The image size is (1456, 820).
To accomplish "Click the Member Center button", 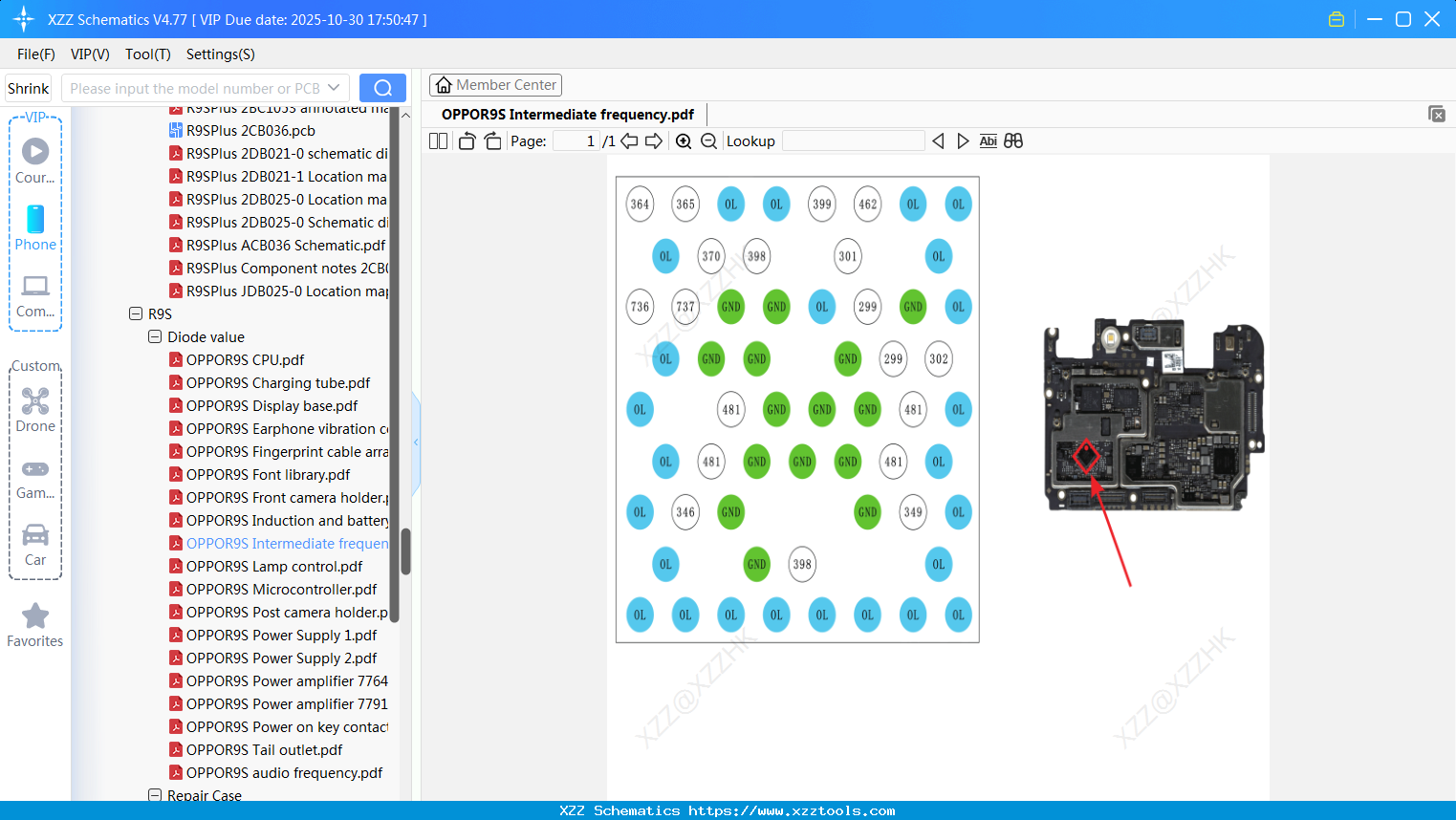I will tap(495, 85).
